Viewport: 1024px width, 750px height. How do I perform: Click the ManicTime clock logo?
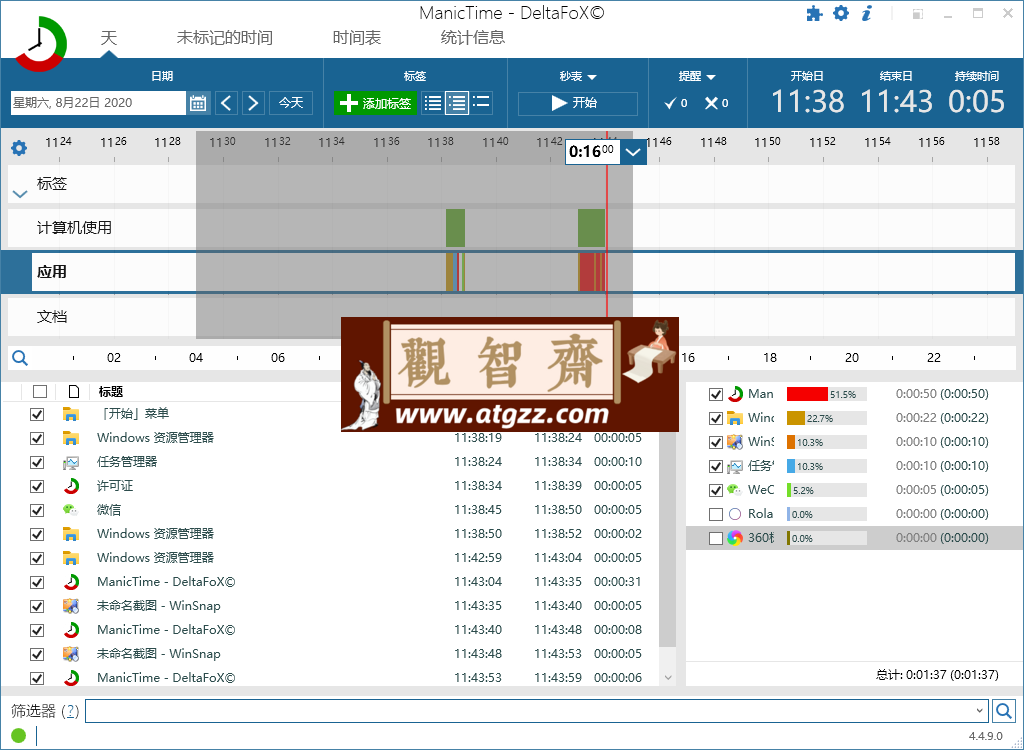40,43
